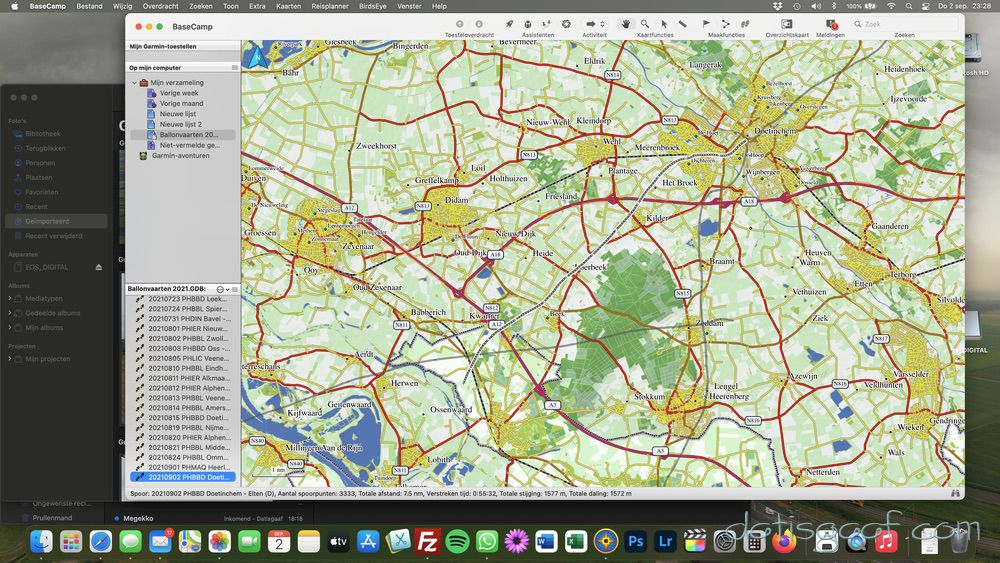Open the Overzichtskaart overview map
Screen dimensions: 1000x563
click(786, 24)
